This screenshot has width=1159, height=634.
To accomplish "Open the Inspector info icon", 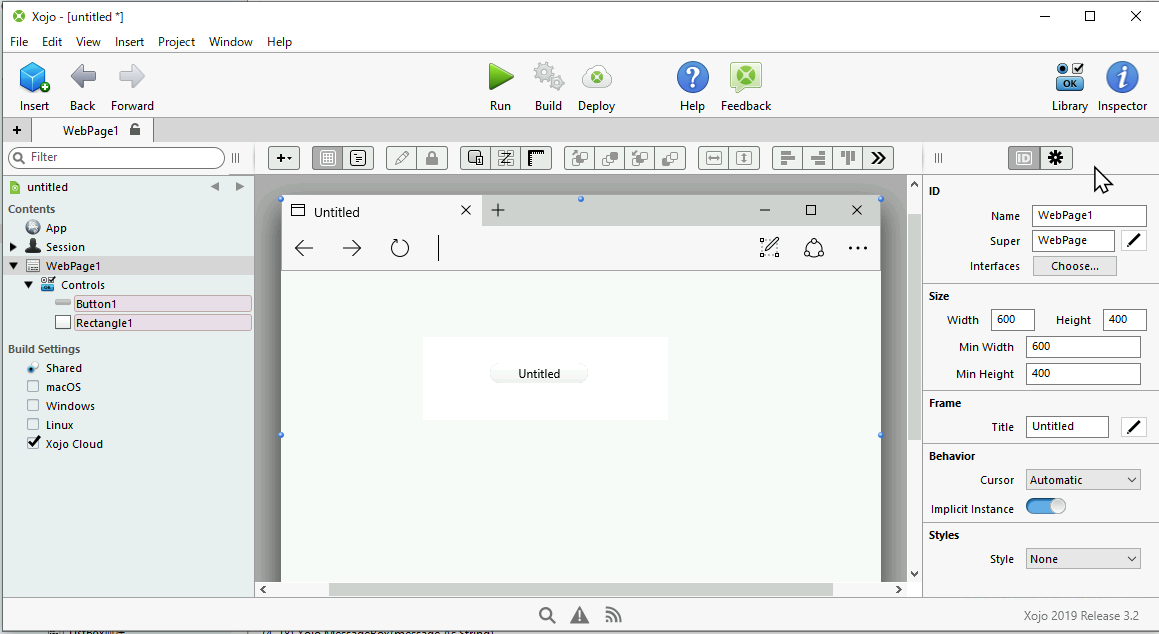I will 1122,77.
